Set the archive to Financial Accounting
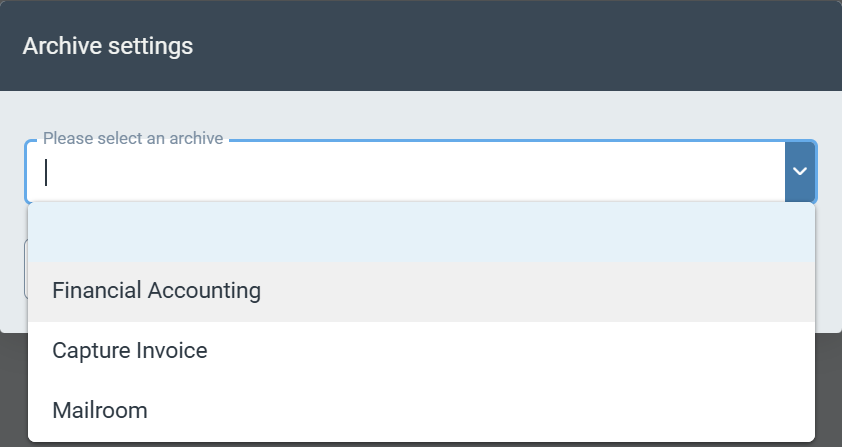The height and width of the screenshot is (447, 842). [x=156, y=291]
